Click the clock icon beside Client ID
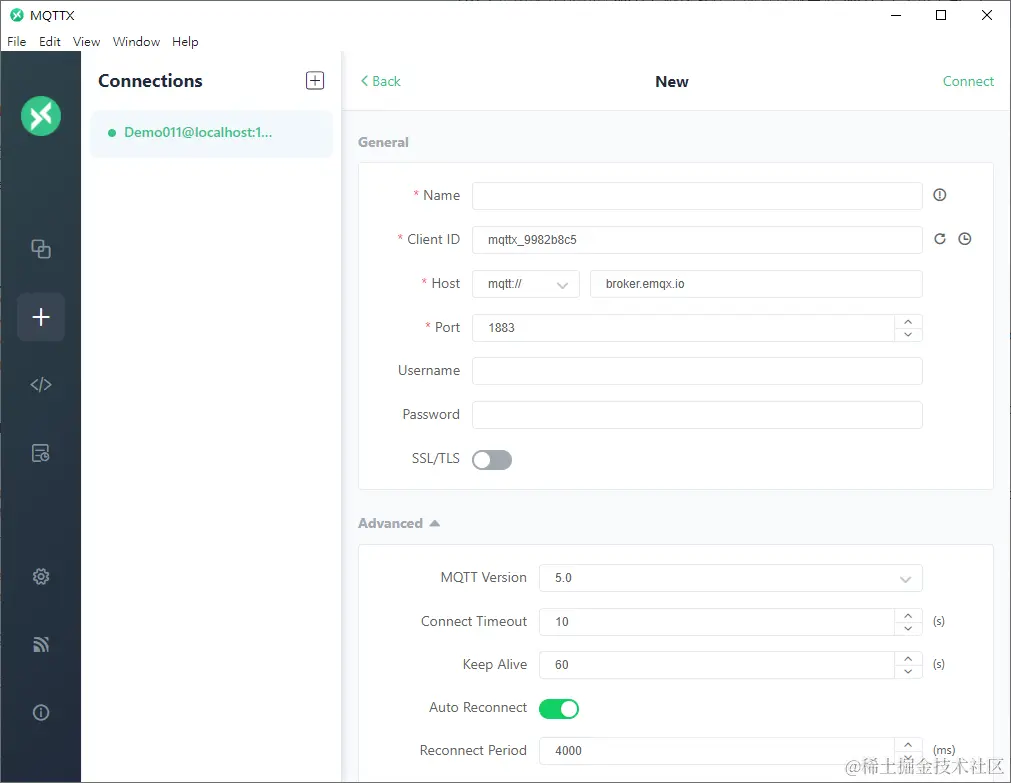 click(964, 239)
